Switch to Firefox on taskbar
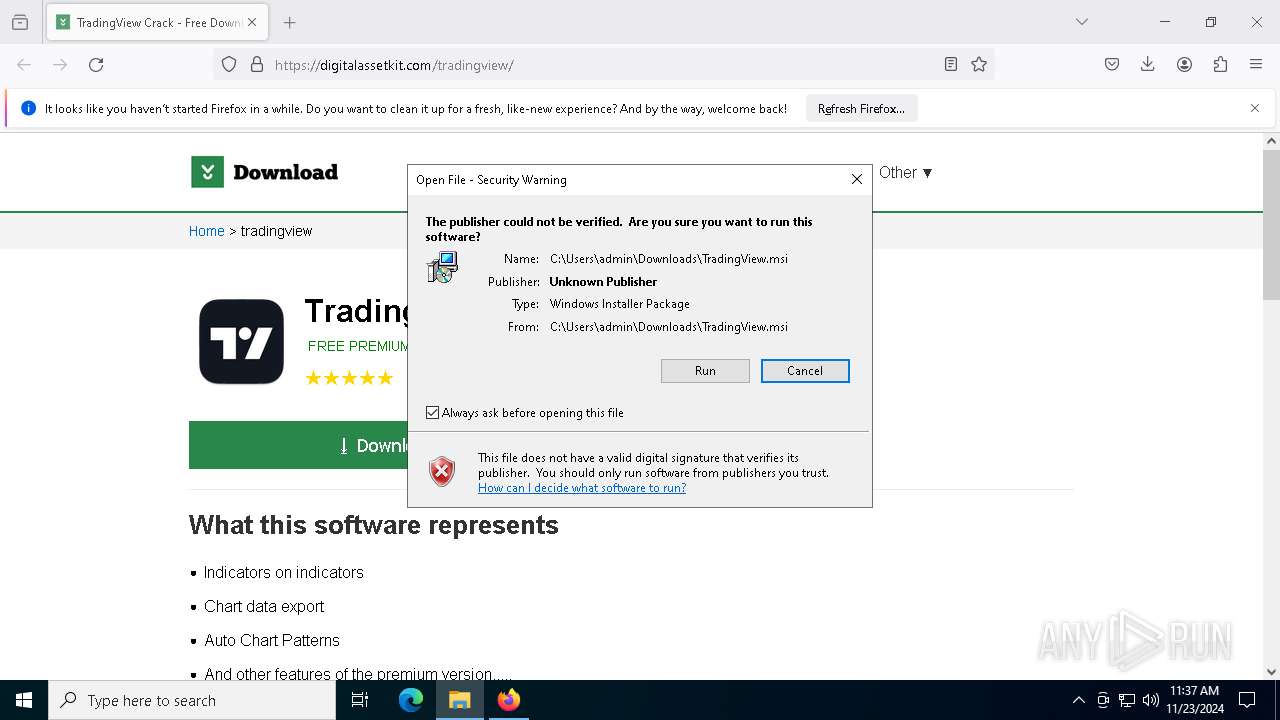Screen dimensions: 1280x720 click(509, 700)
